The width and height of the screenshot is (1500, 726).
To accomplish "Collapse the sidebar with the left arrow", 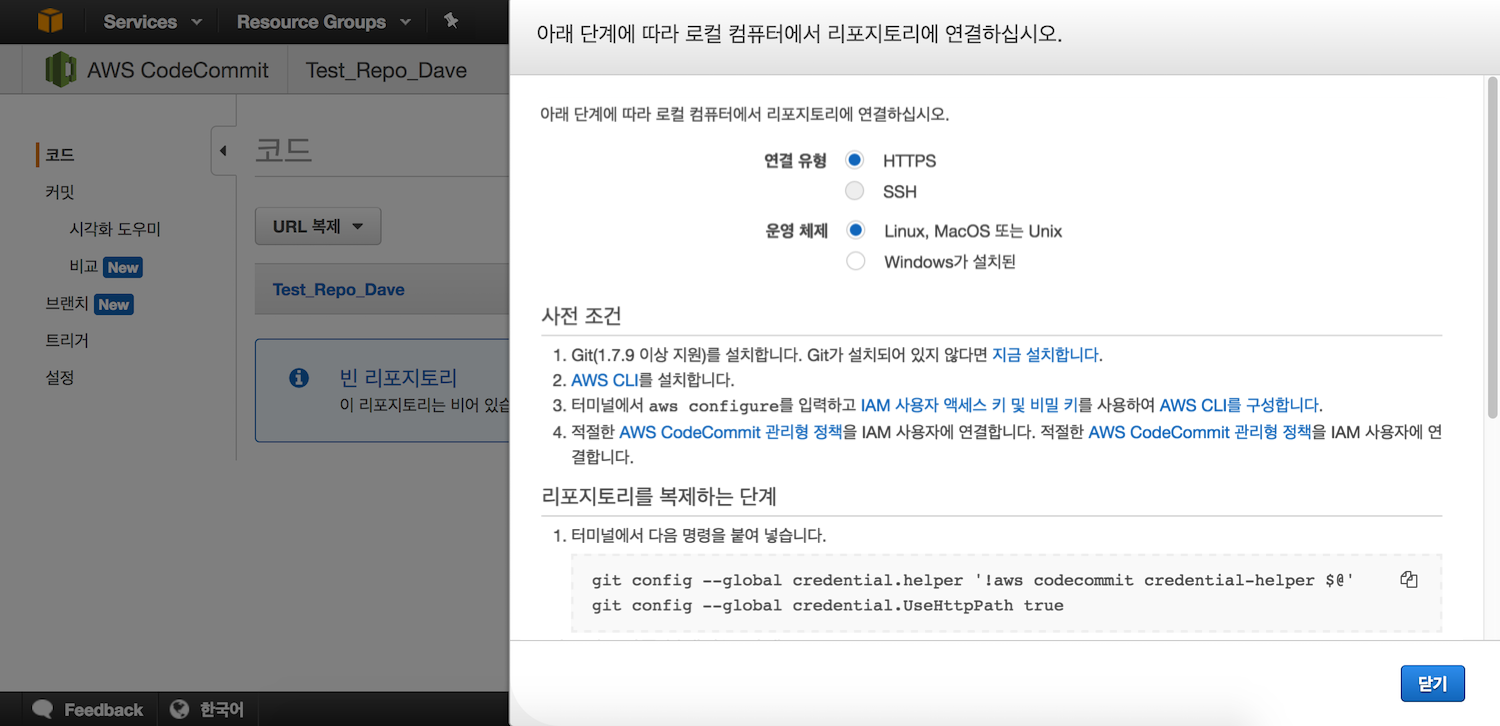I will tap(223, 151).
